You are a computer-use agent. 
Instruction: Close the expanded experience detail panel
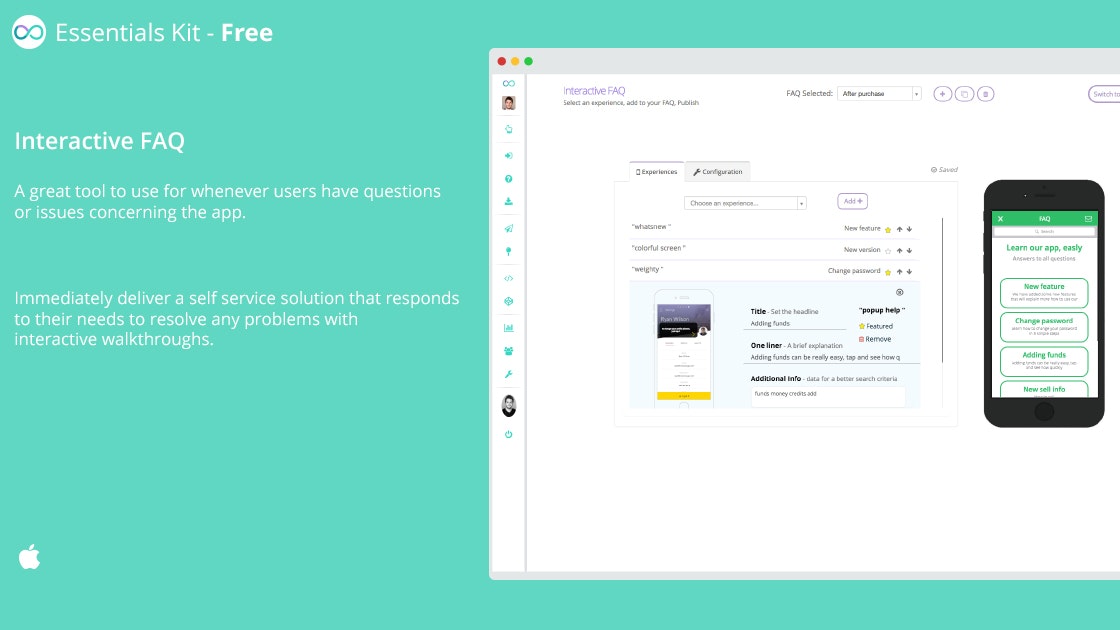tap(900, 292)
